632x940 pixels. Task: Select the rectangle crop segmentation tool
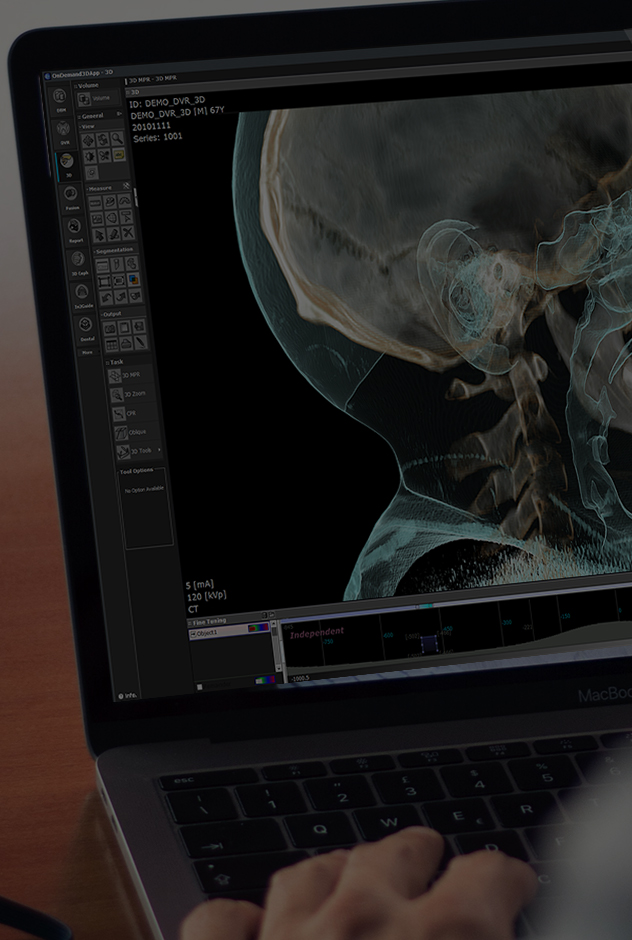(104, 282)
